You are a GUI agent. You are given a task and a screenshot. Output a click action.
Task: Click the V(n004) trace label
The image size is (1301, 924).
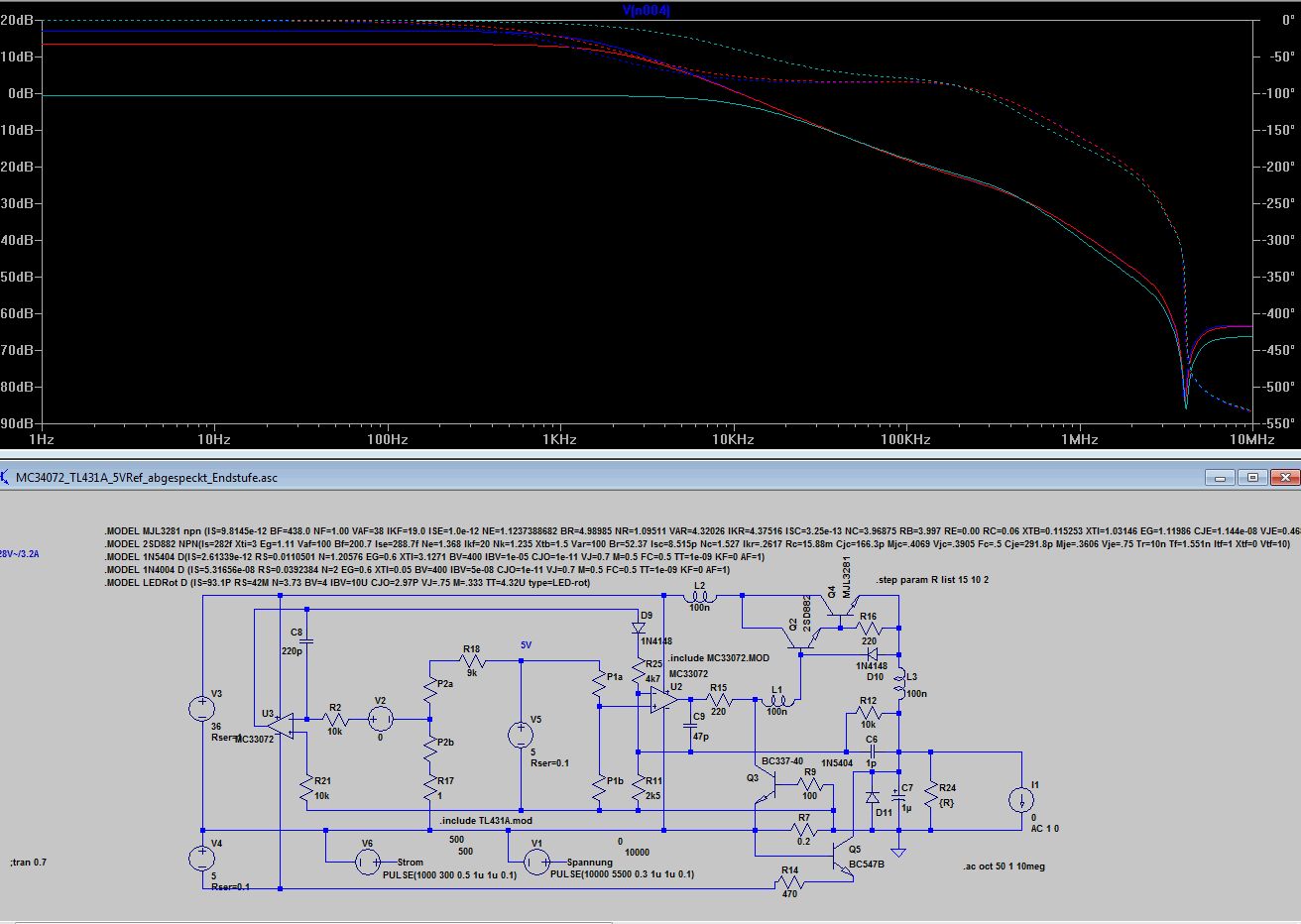[x=646, y=10]
